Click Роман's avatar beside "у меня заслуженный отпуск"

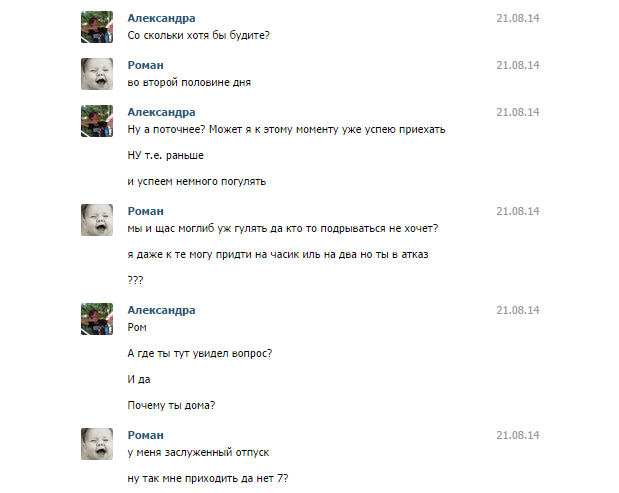[96, 445]
